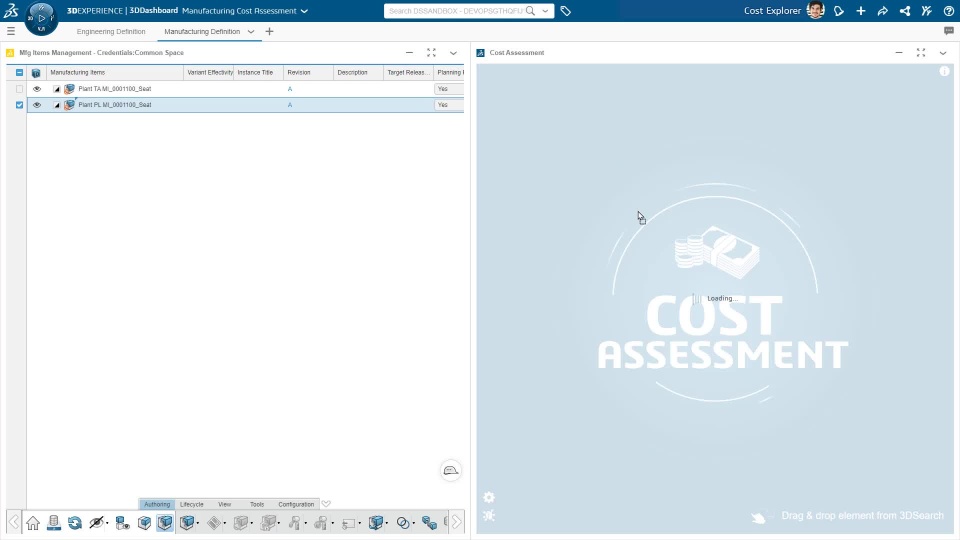Open the help question mark icon
The width and height of the screenshot is (960, 540).
click(949, 11)
